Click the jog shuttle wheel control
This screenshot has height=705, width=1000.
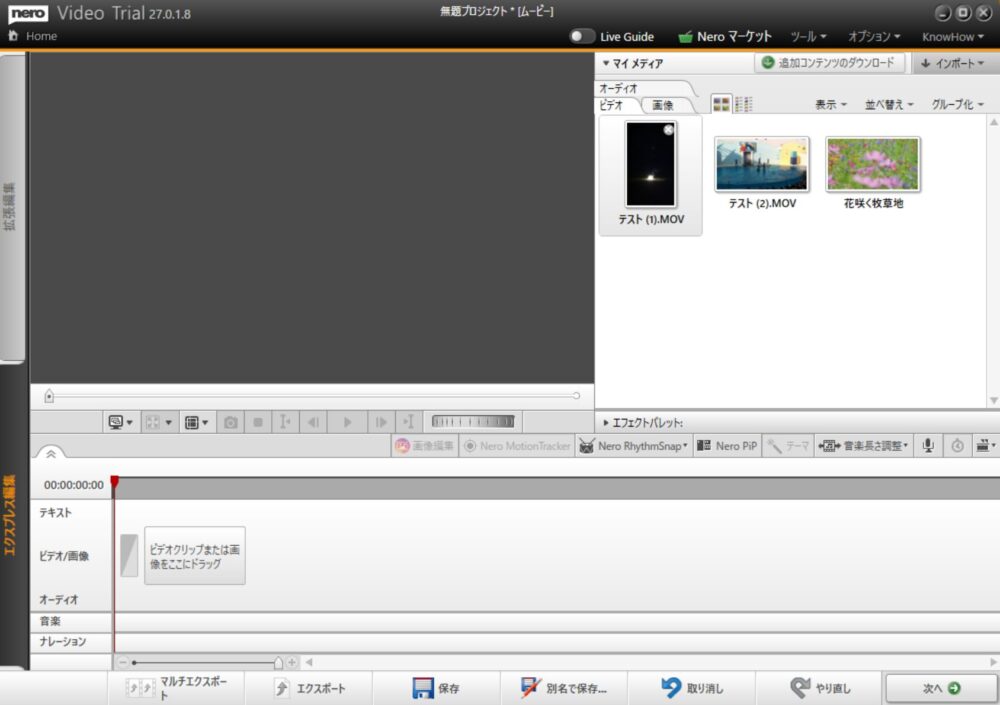(473, 421)
